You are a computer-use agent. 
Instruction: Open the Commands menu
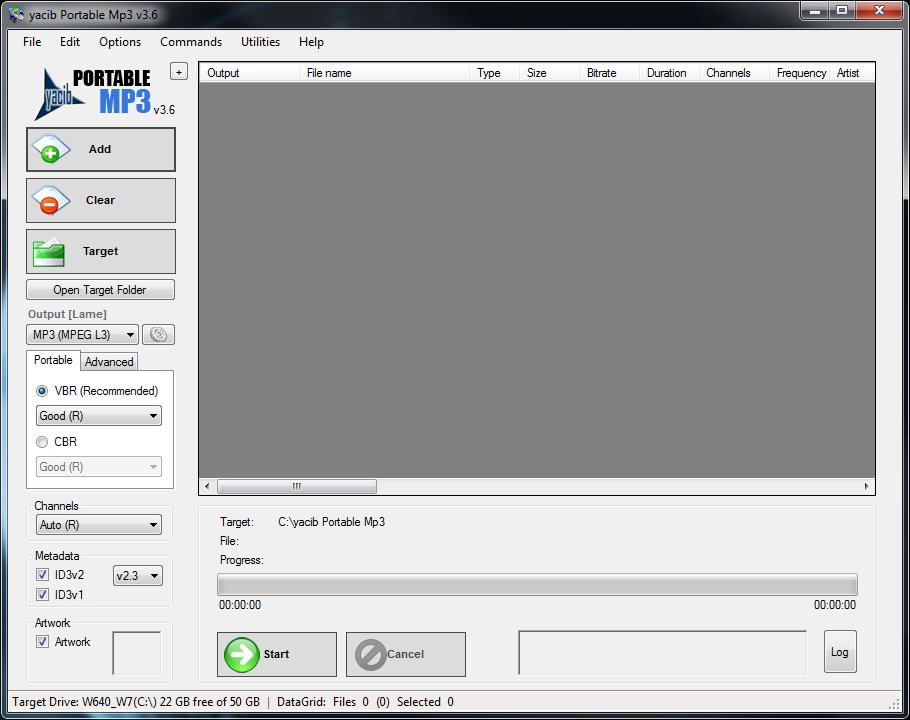(x=191, y=42)
